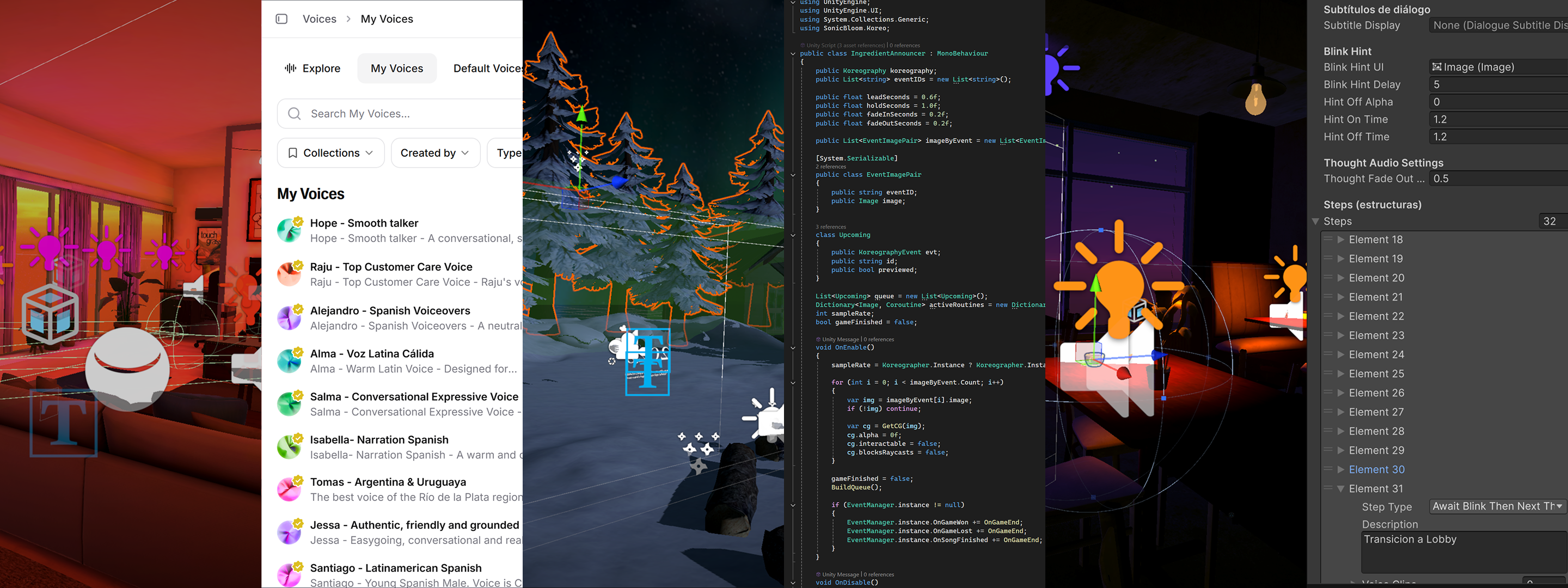Click the Explore waveform icon
Screen dimensions: 1568x588
coord(290,68)
